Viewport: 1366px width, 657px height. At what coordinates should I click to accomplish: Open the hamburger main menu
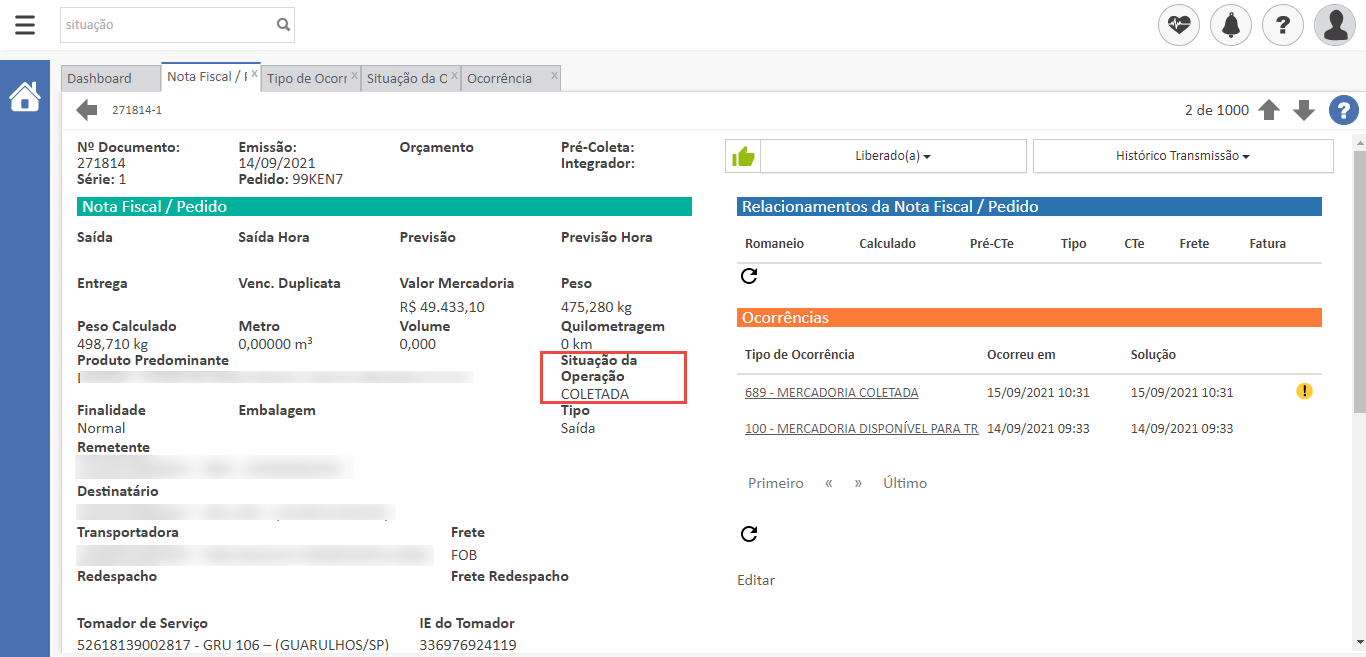pyautogui.click(x=25, y=25)
